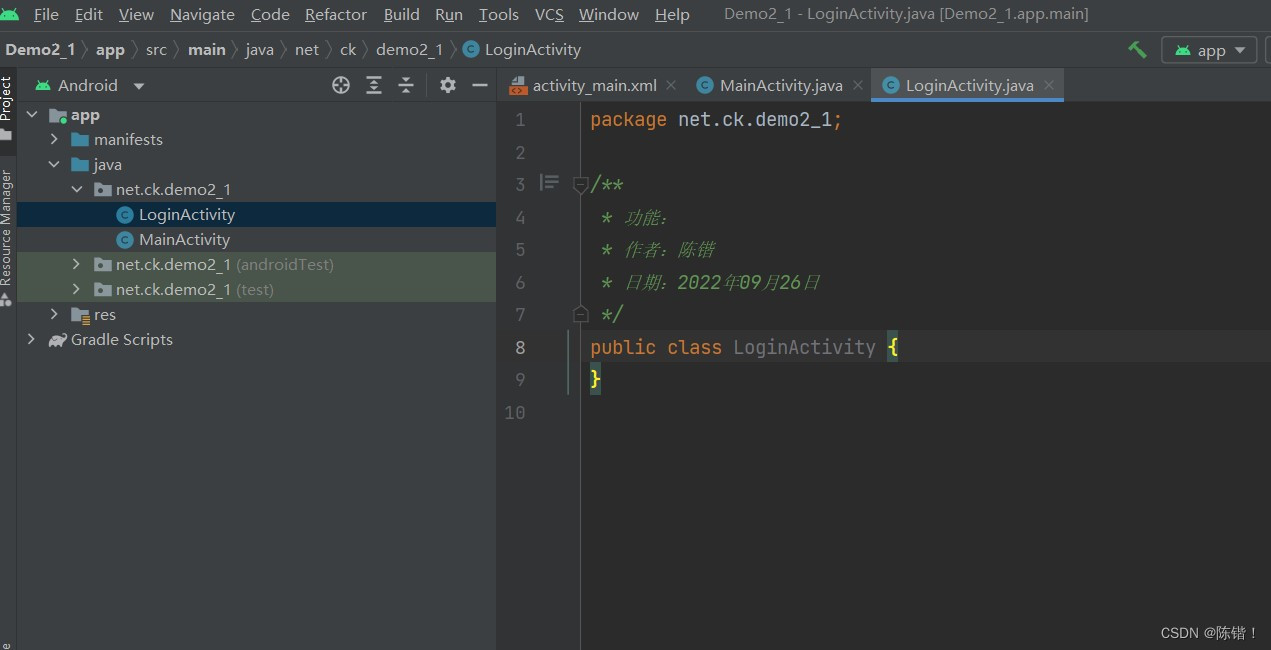Open the Build menu
The height and width of the screenshot is (650, 1271).
tap(402, 14)
